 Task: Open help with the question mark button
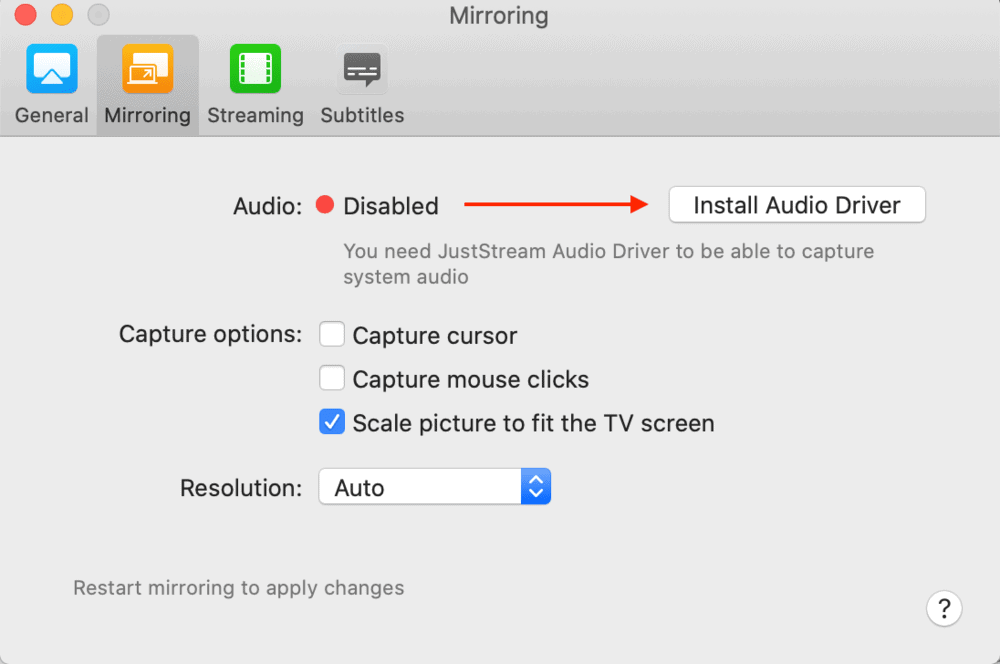click(944, 609)
